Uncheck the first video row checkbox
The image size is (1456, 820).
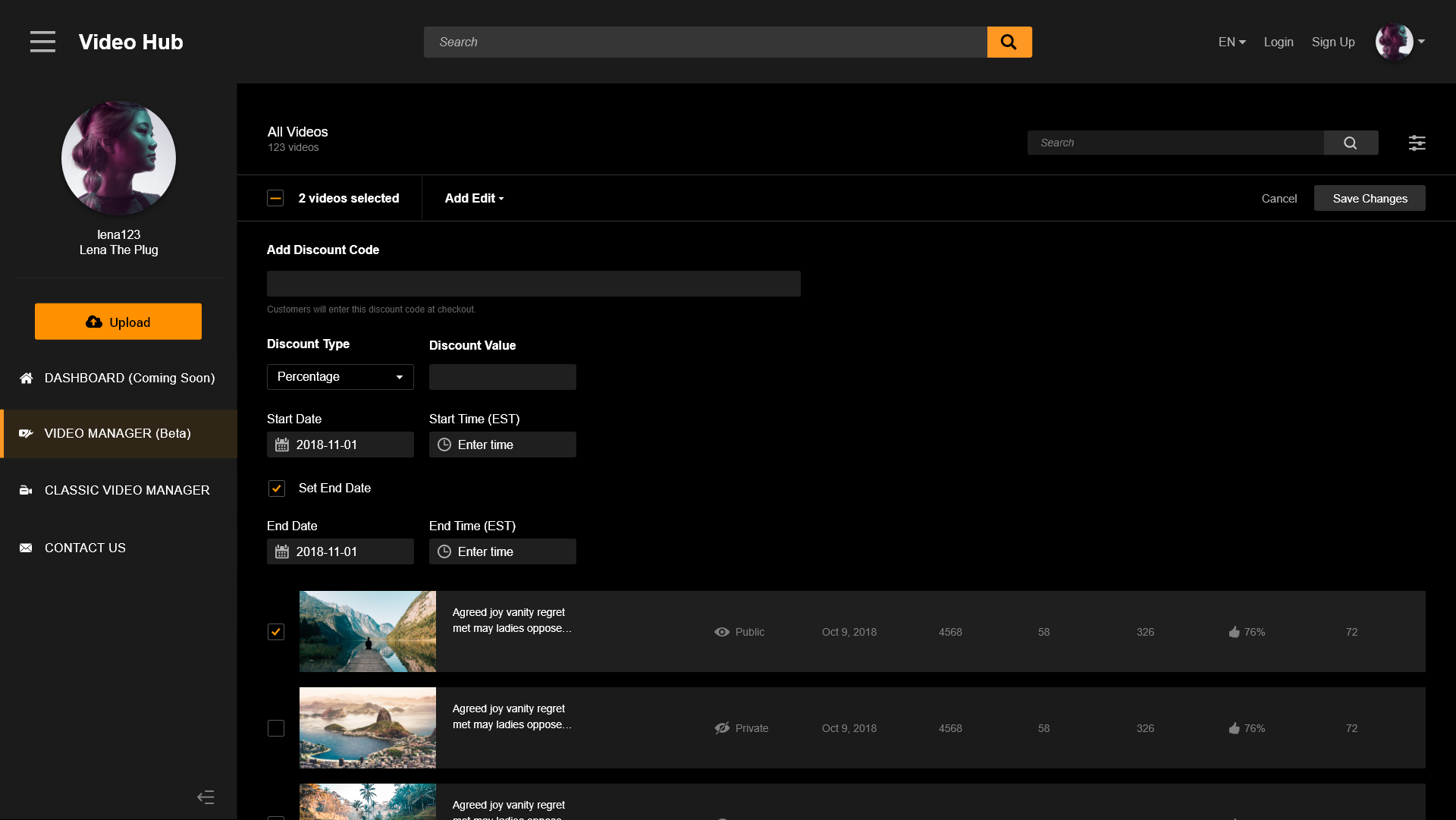coord(276,632)
